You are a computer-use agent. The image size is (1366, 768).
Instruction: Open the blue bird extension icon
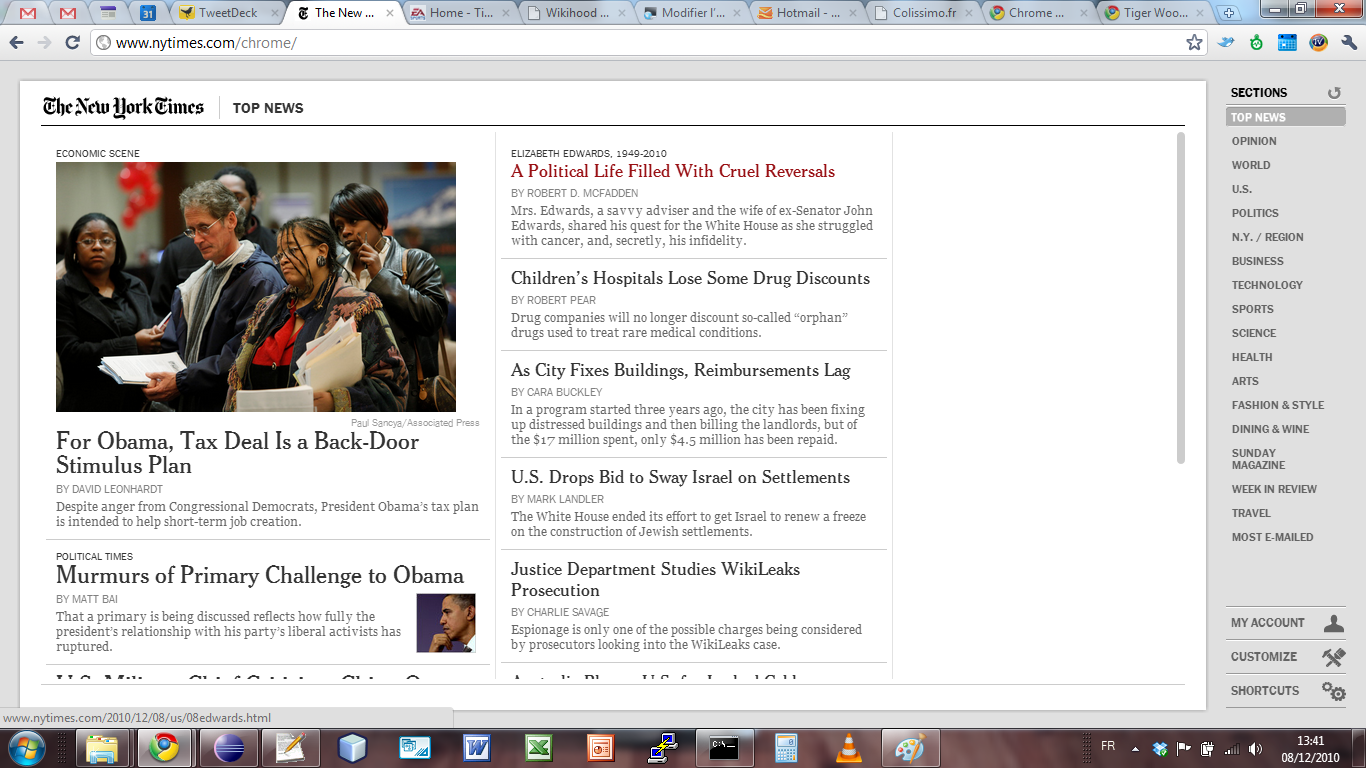[1226, 43]
